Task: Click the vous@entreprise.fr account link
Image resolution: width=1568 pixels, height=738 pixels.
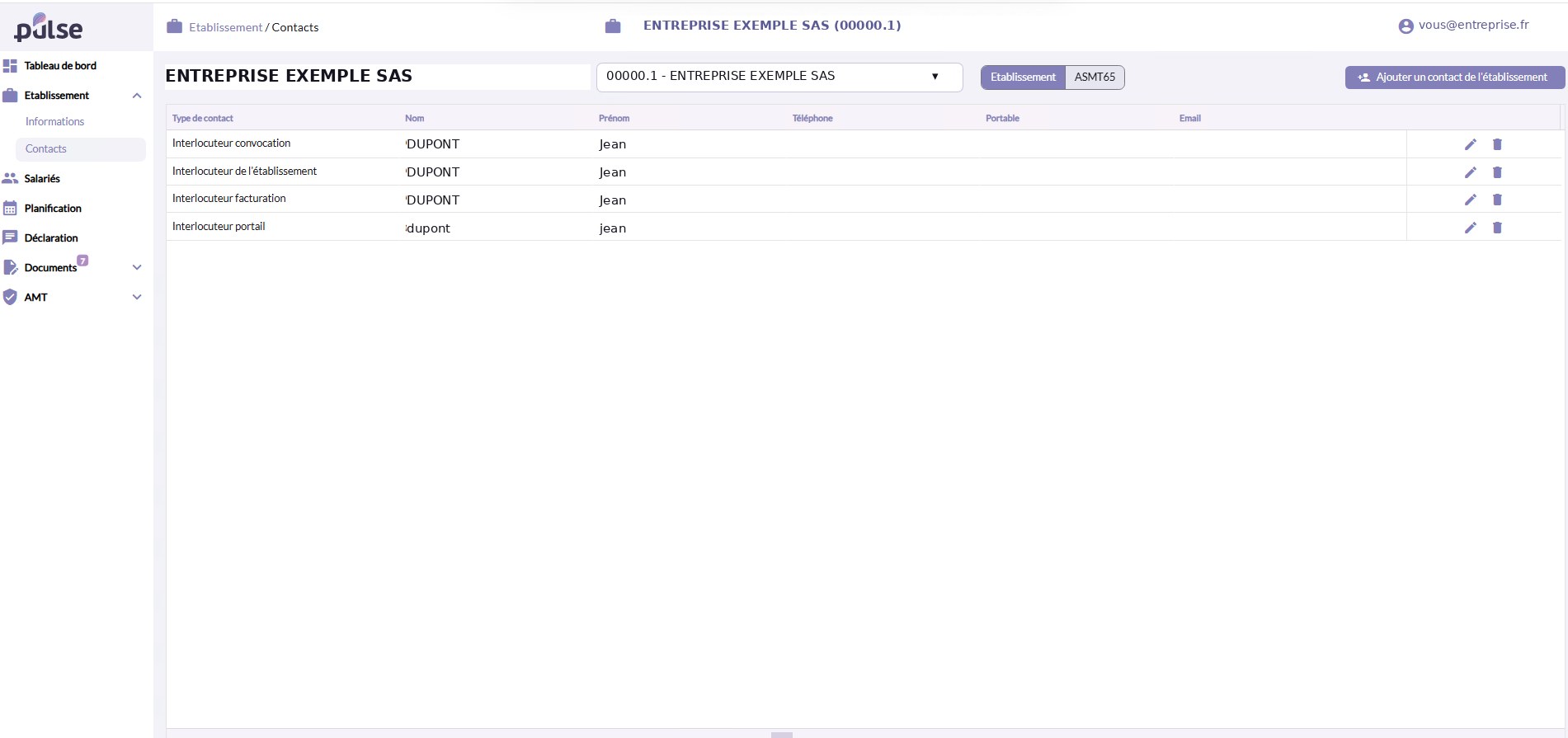Action: point(1474,25)
